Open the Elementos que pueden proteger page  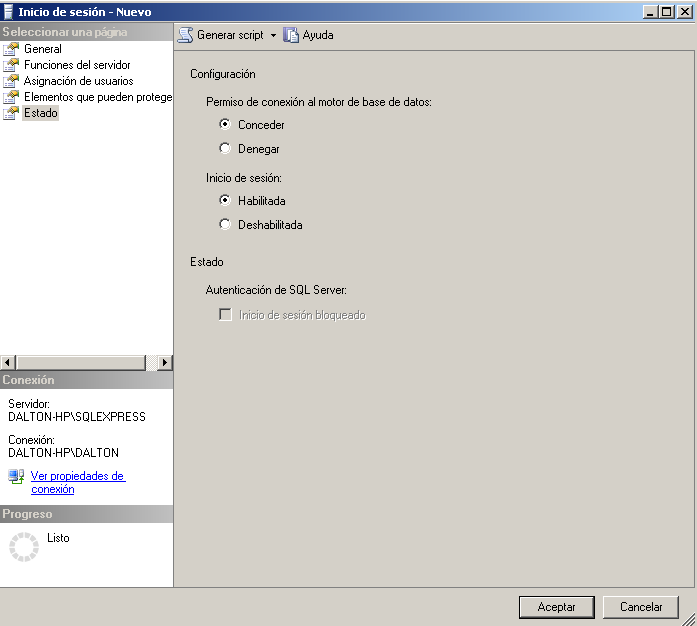pyautogui.click(x=98, y=97)
